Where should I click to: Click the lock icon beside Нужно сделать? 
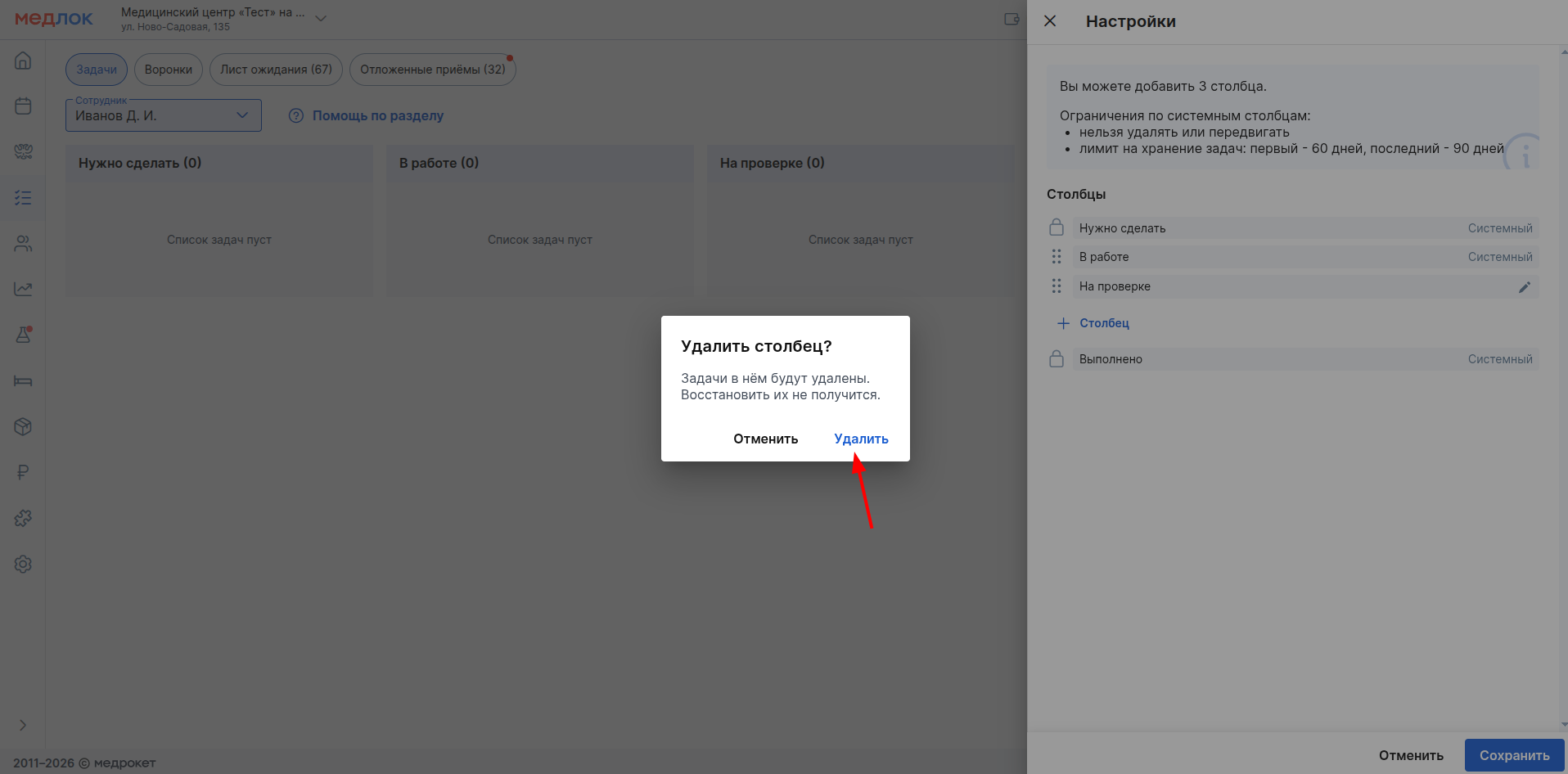click(x=1057, y=227)
